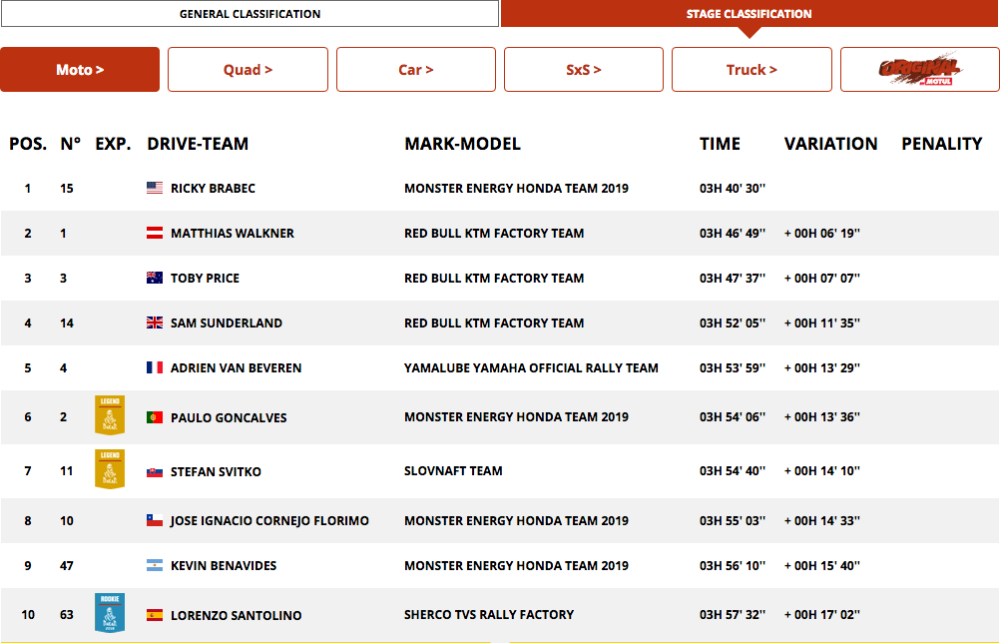Click the Austrian flag beside Matthias Walkner
This screenshot has width=1000, height=643.
click(x=156, y=233)
